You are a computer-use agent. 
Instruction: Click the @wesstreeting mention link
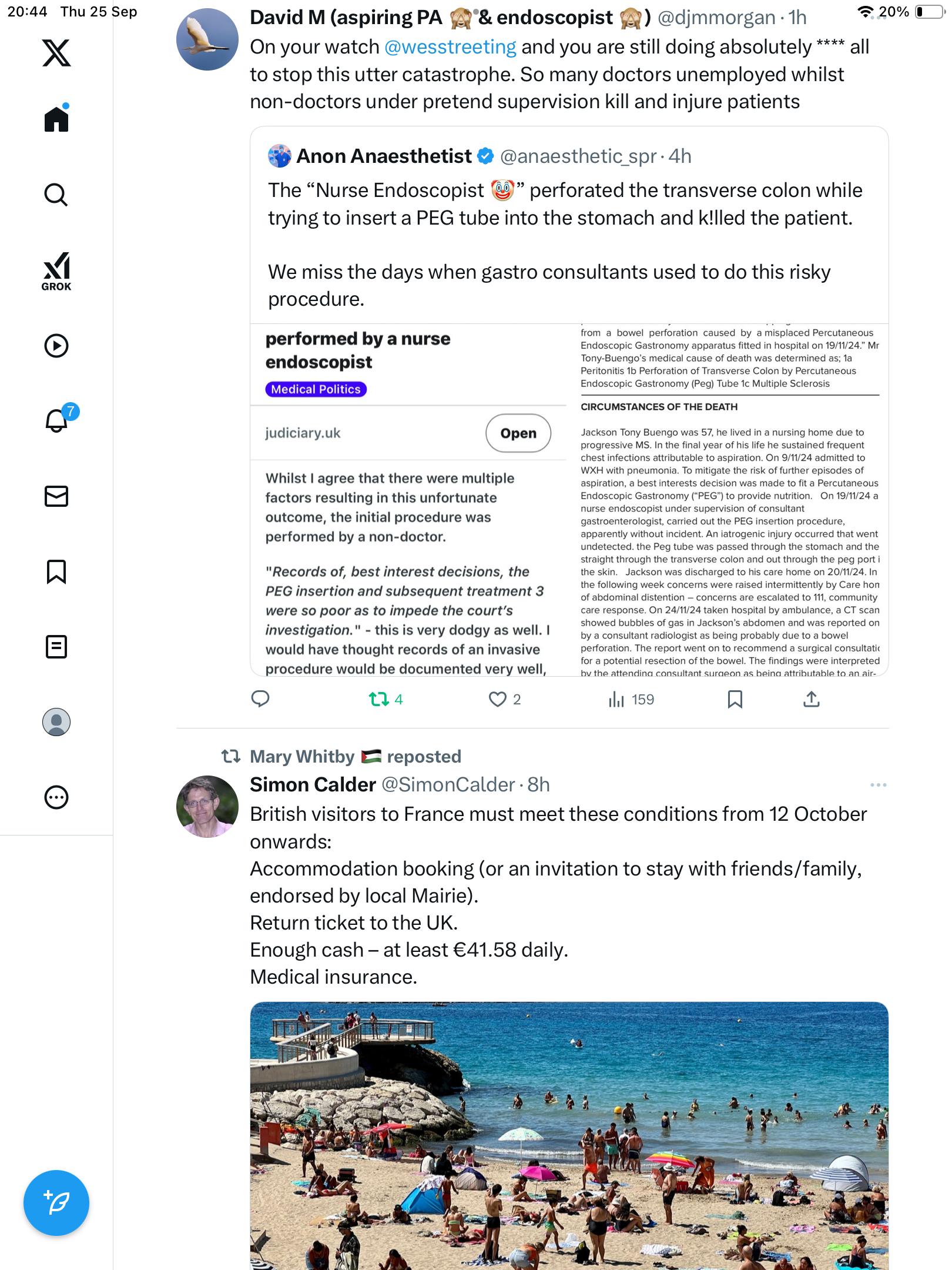coord(450,47)
